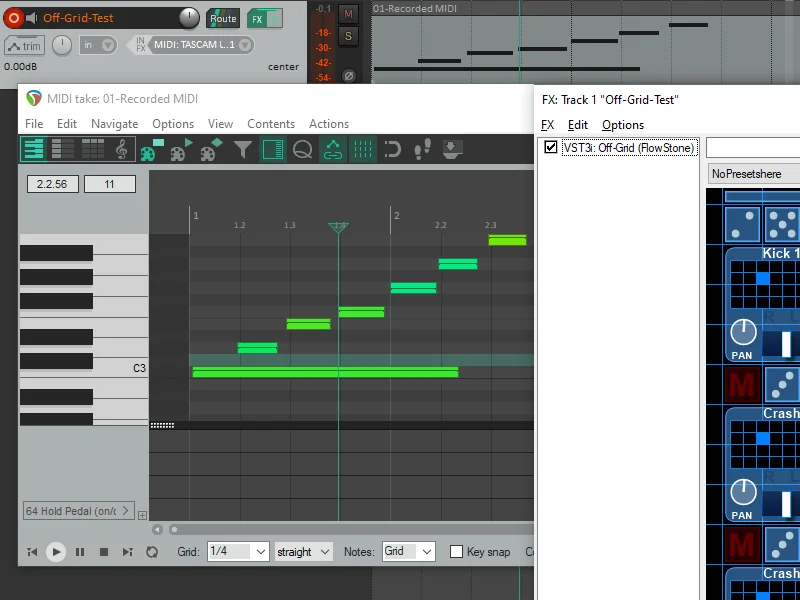Open the MIDI editor filter funnel icon
The width and height of the screenshot is (800, 600).
pyautogui.click(x=242, y=150)
